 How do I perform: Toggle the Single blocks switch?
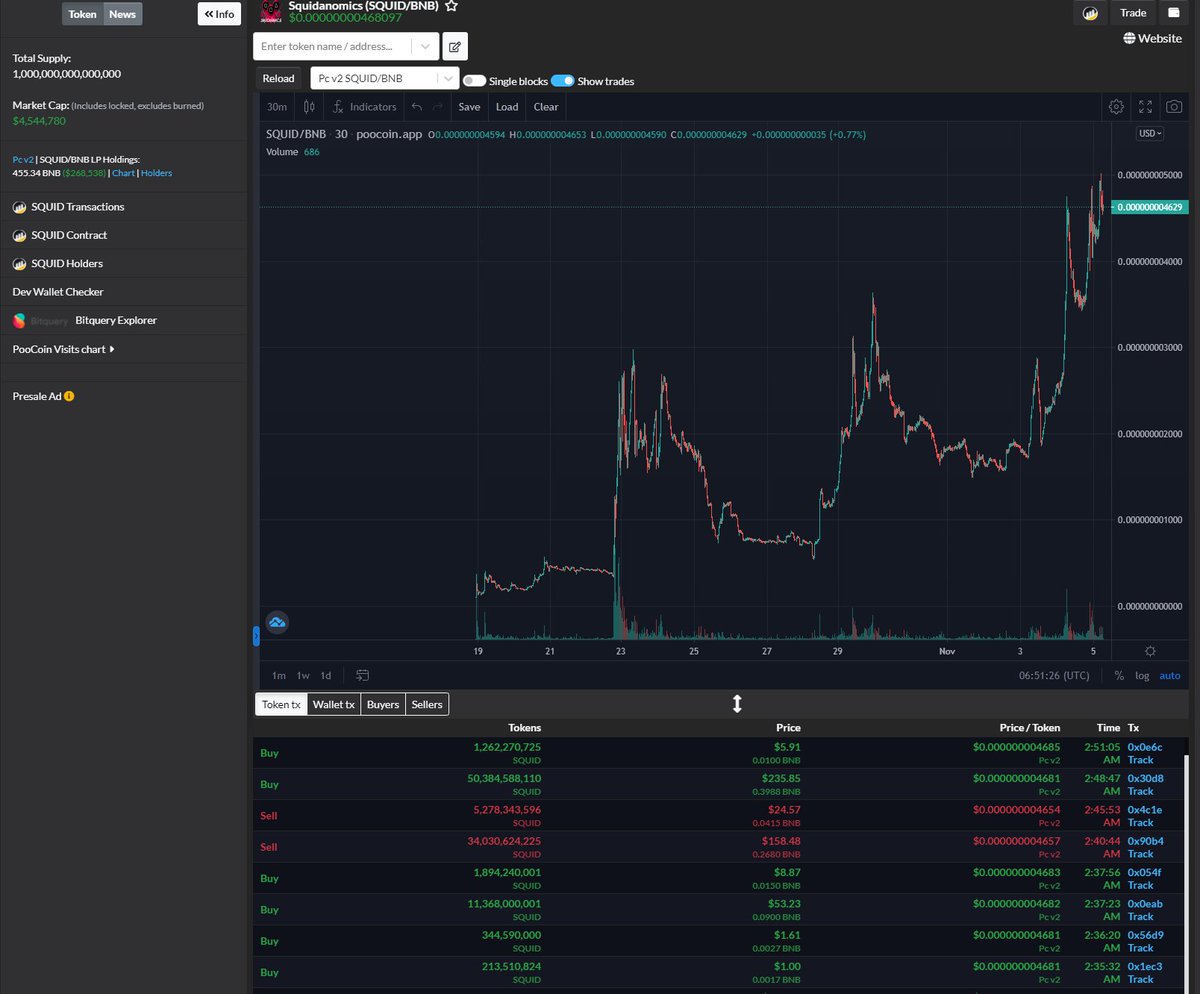[x=474, y=81]
